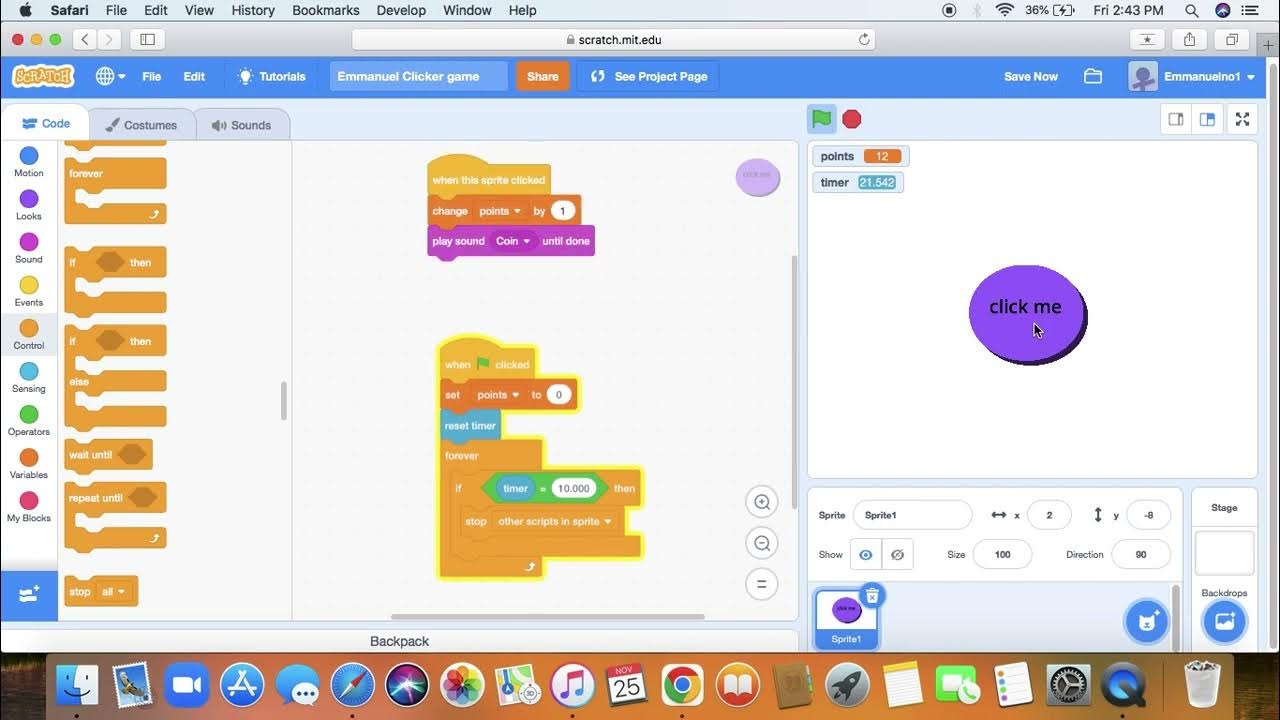
Task: Click the 10.000 value in if block
Action: pyautogui.click(x=574, y=488)
